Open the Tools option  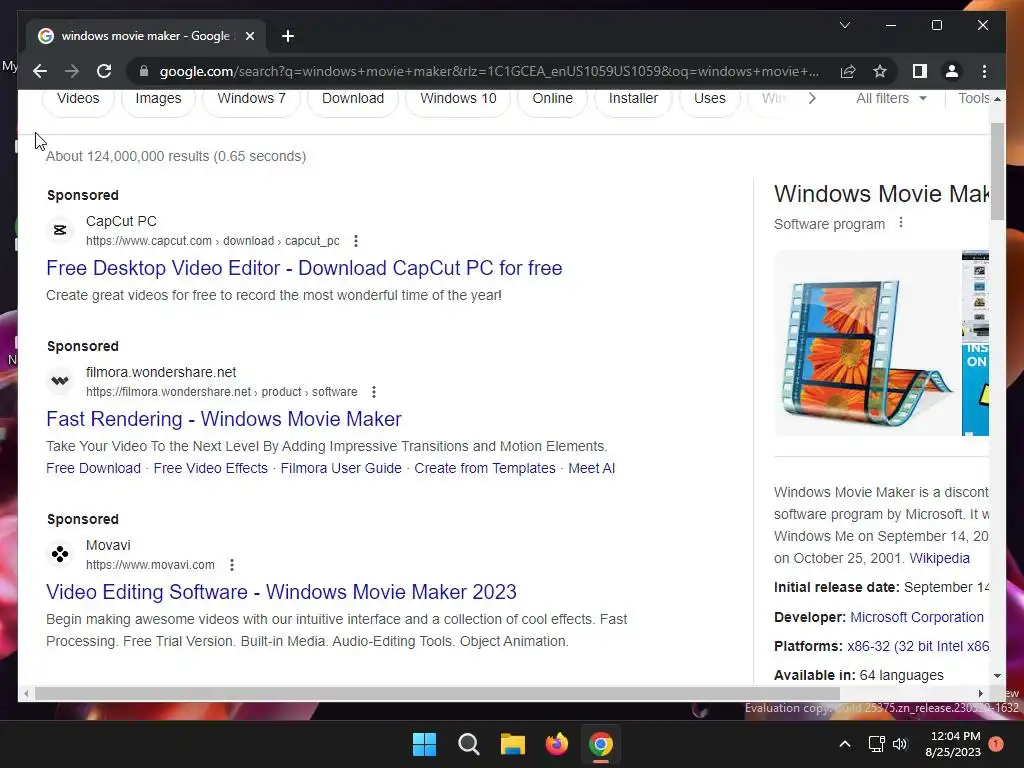point(974,98)
